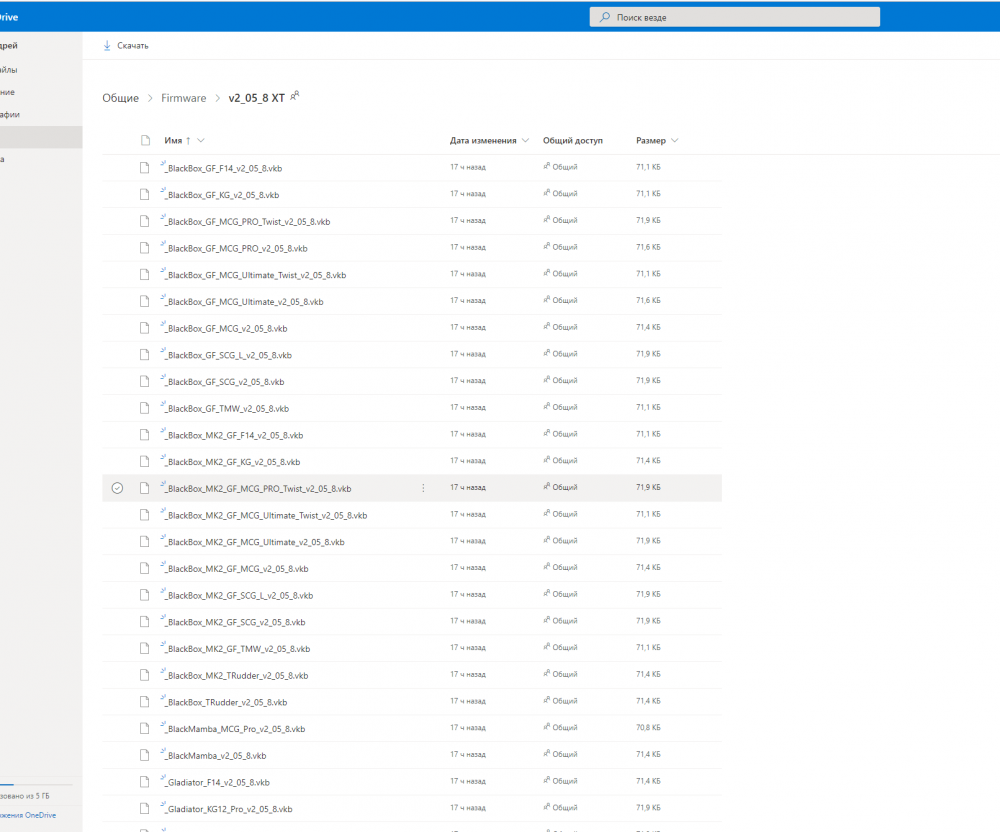Click the highlighted selected item in left sidebar
1000x832 pixels.
(41, 137)
